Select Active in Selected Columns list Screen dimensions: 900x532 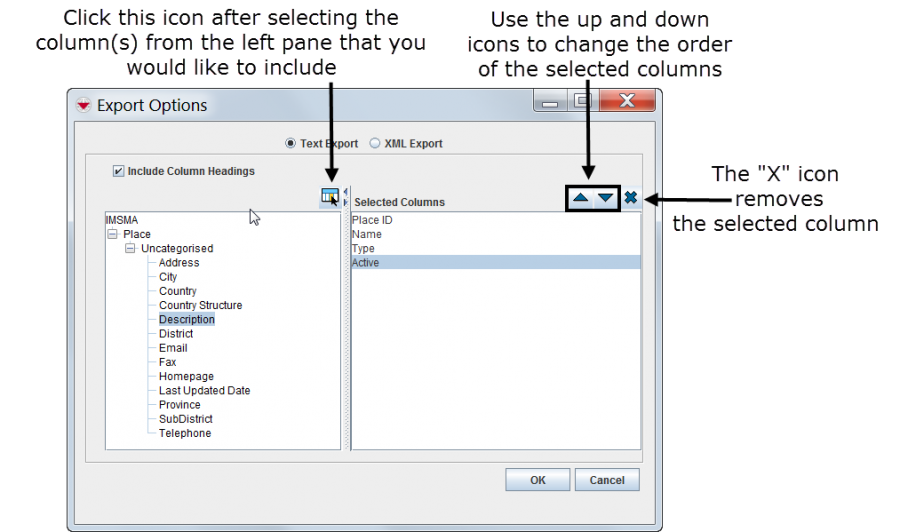pyautogui.click(x=365, y=262)
